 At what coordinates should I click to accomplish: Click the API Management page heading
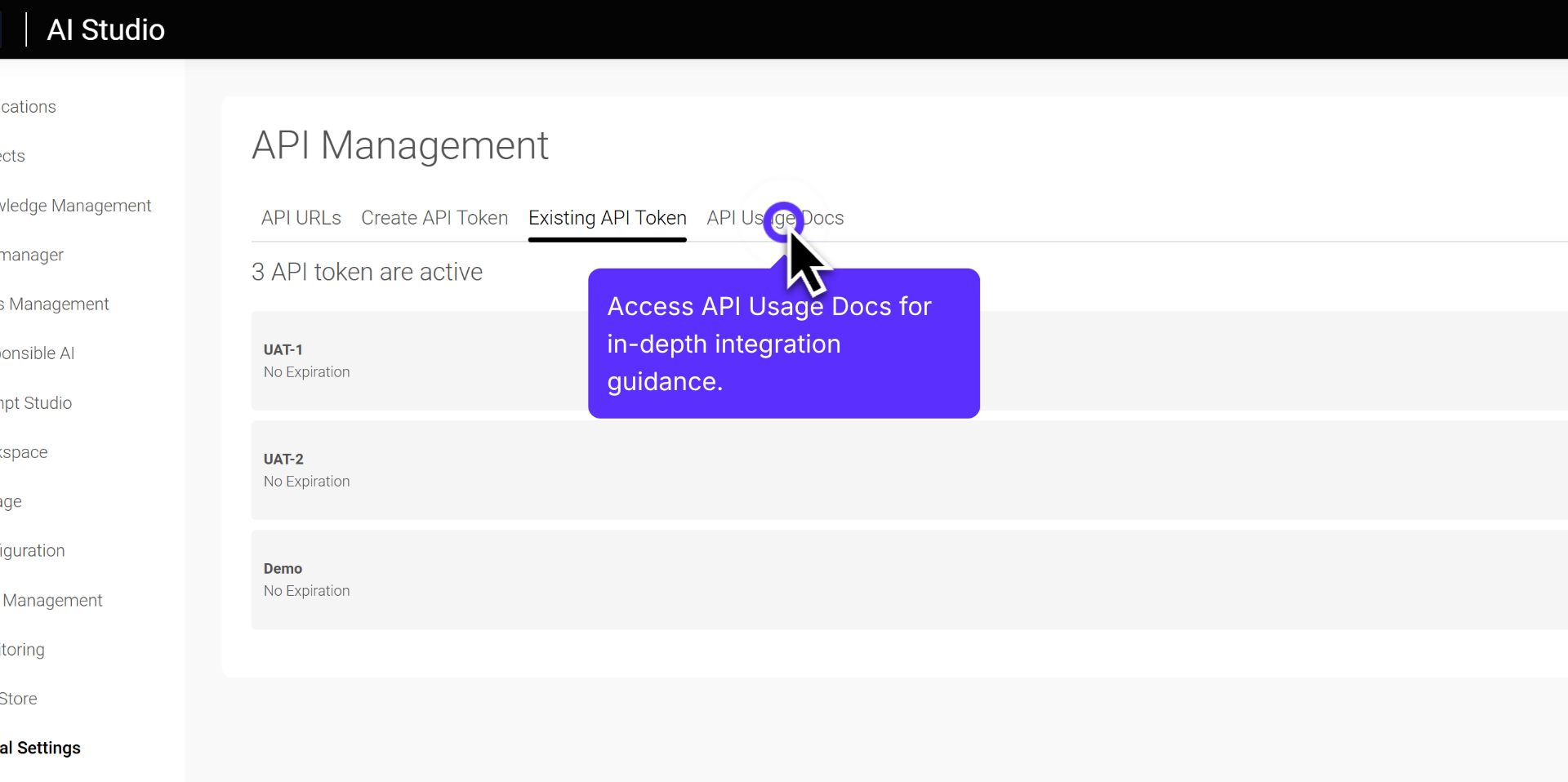click(400, 145)
